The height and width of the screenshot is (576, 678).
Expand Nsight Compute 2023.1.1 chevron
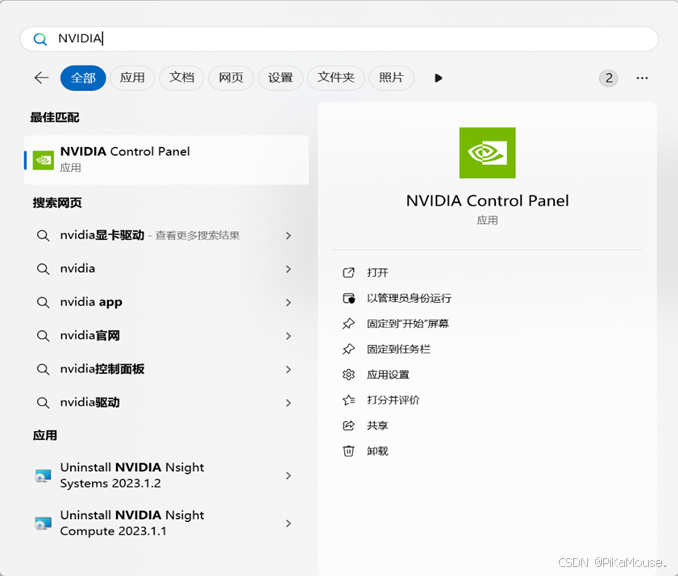coord(288,523)
